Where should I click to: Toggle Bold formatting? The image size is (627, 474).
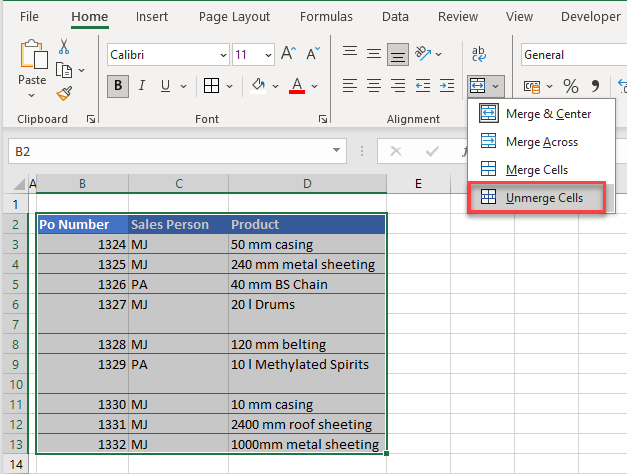tap(119, 86)
